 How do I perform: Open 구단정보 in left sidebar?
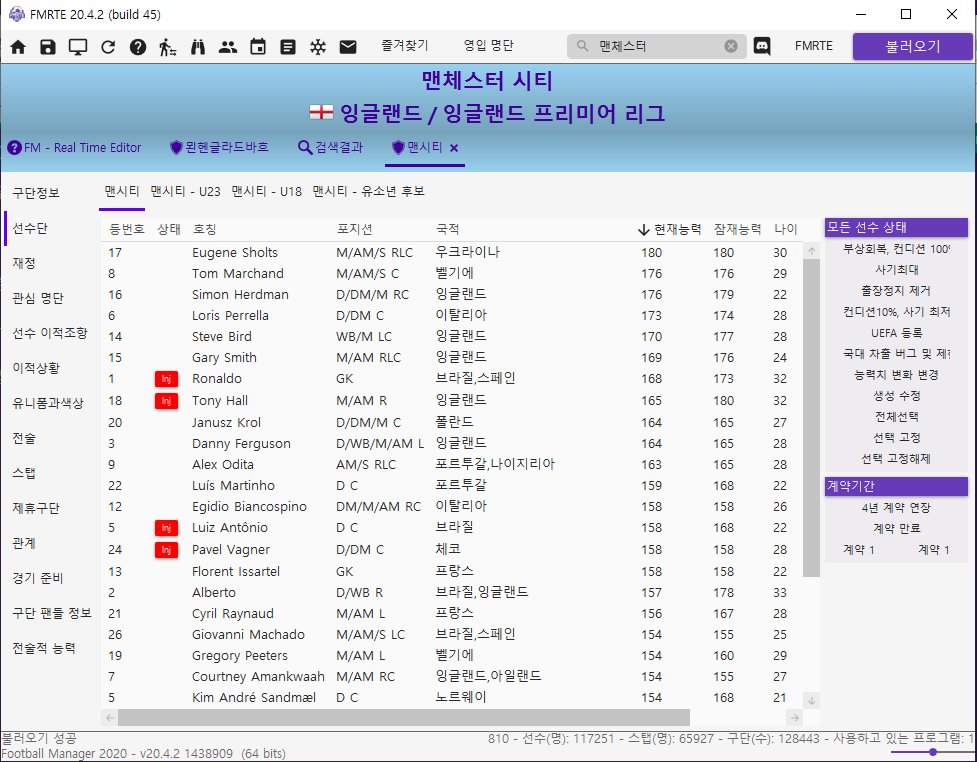(x=36, y=193)
